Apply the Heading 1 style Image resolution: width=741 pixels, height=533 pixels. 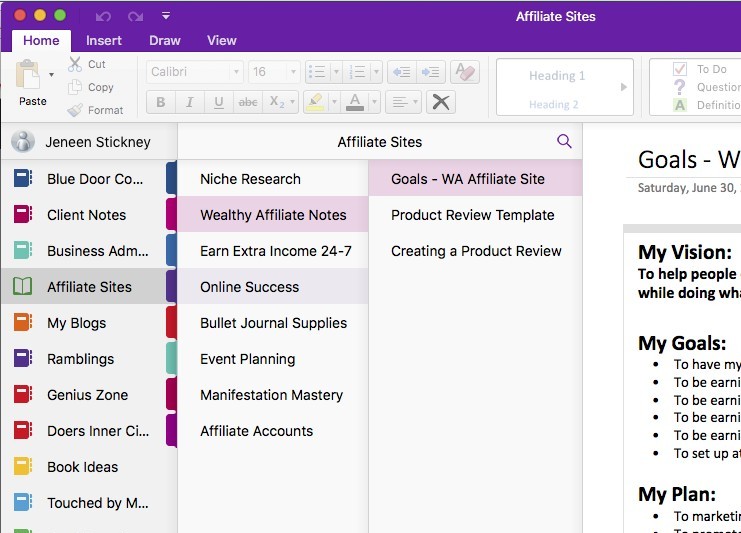point(557,76)
